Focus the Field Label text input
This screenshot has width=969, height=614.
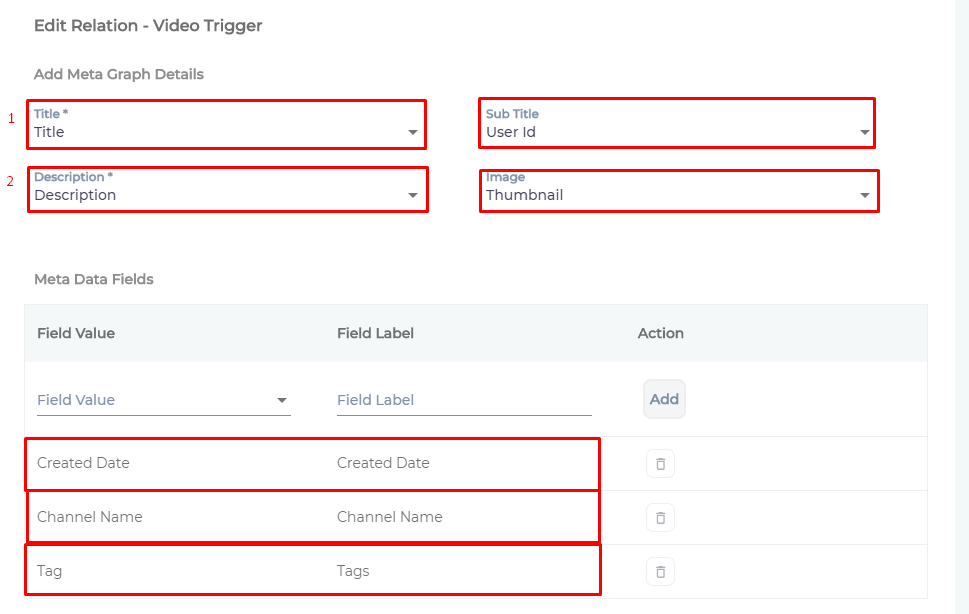point(463,400)
